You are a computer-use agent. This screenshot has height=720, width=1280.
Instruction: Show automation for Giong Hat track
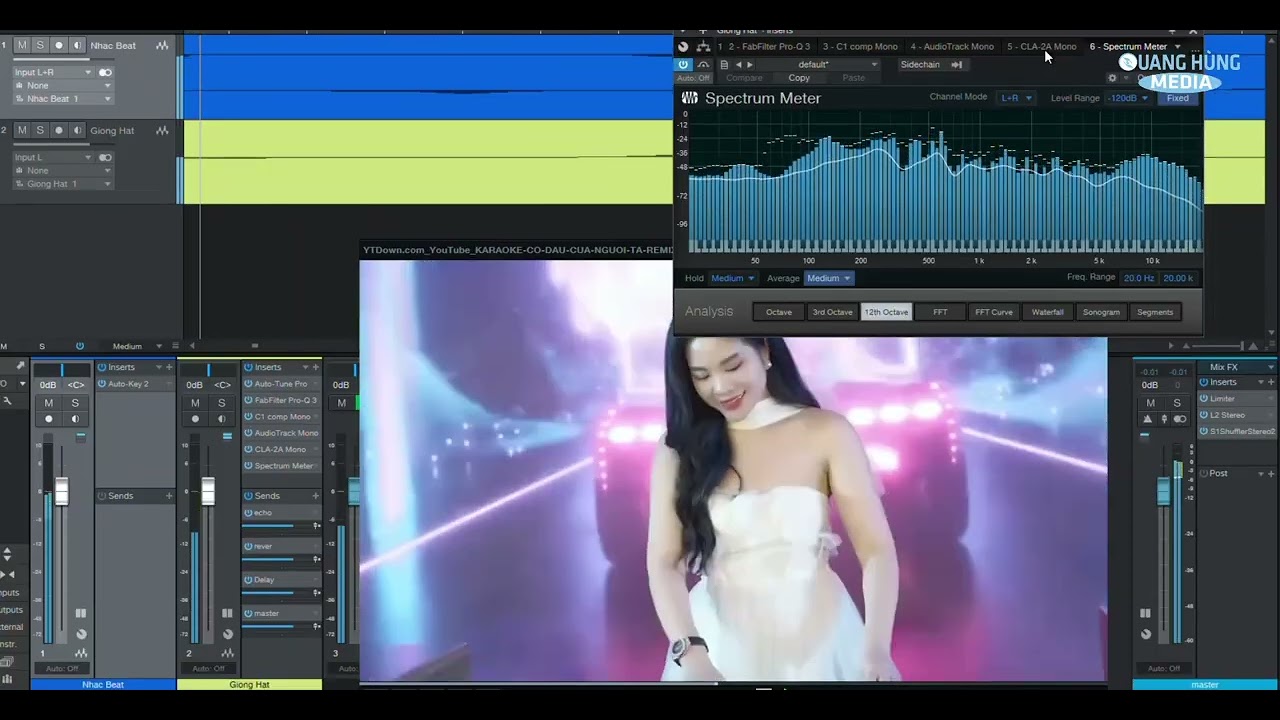coord(162,131)
